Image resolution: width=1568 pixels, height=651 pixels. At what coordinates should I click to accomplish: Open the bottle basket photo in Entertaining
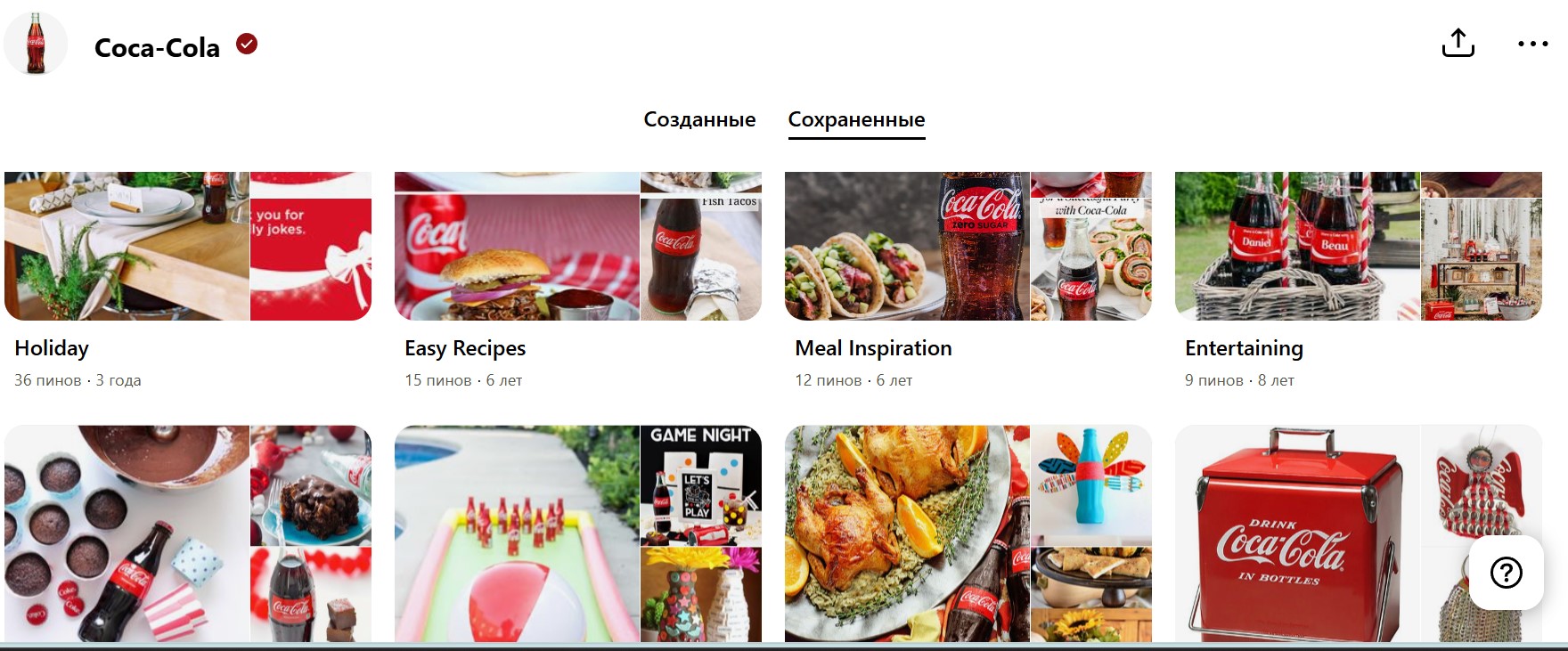click(x=1297, y=246)
